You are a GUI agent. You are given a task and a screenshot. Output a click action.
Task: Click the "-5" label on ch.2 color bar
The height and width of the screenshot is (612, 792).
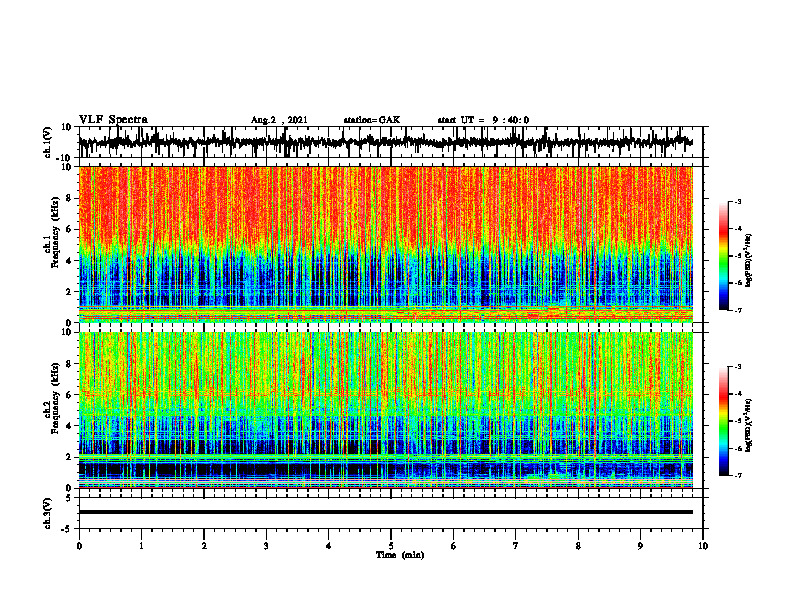[737, 421]
